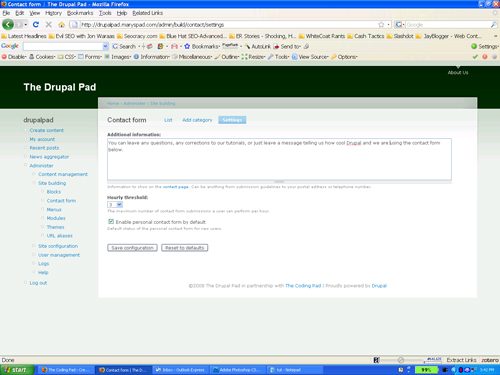Open the History menu
The image size is (500, 375).
pyautogui.click(x=53, y=13)
